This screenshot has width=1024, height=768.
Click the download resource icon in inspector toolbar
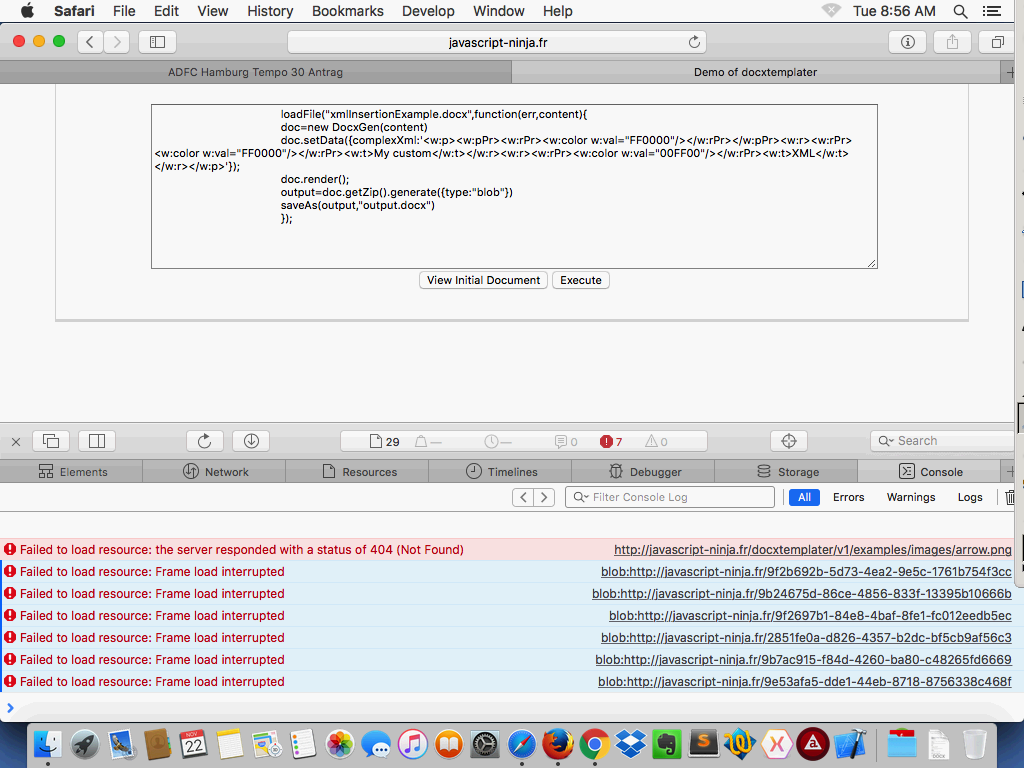pos(250,440)
